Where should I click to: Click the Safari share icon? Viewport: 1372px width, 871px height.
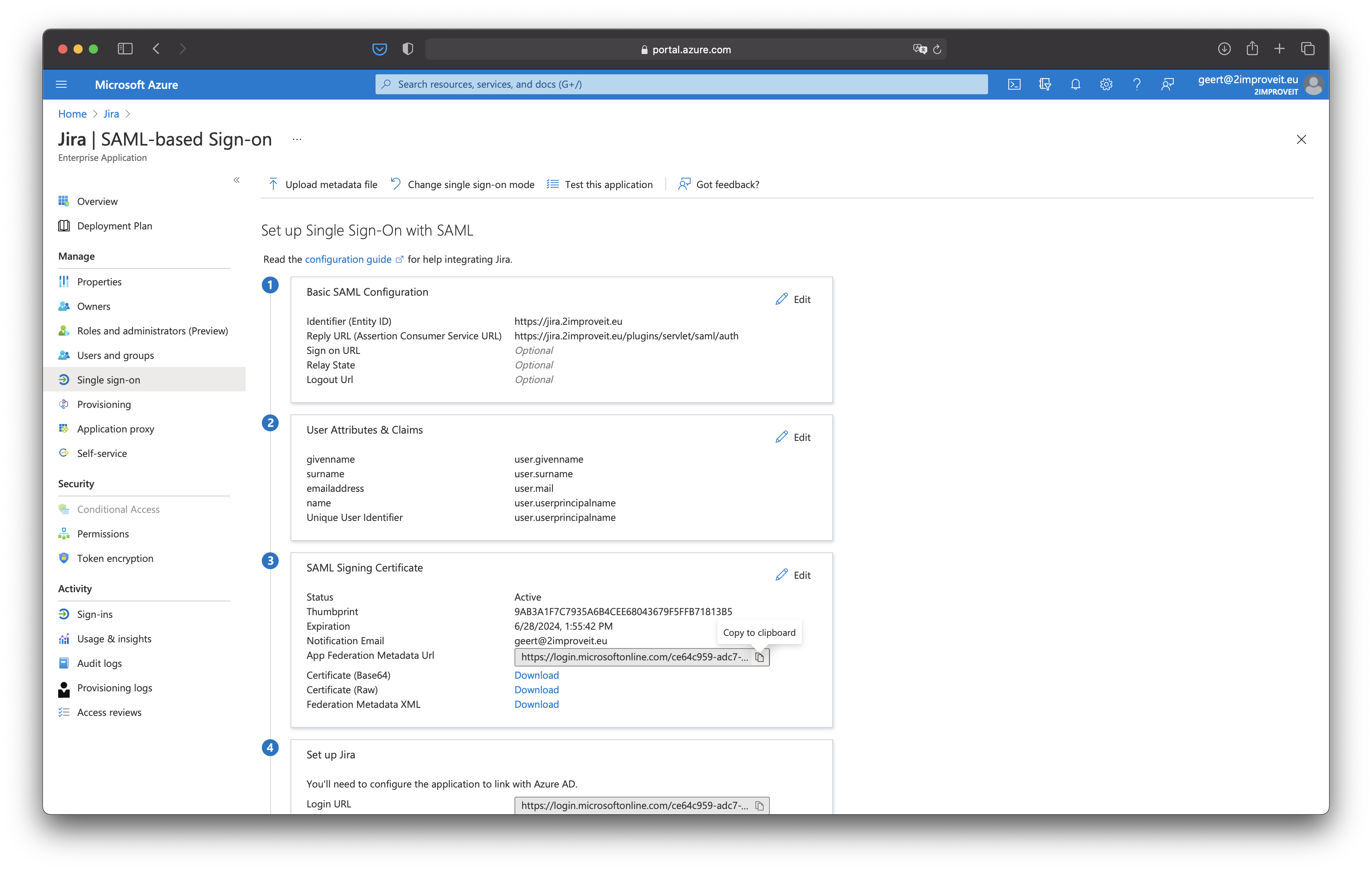pos(1252,48)
